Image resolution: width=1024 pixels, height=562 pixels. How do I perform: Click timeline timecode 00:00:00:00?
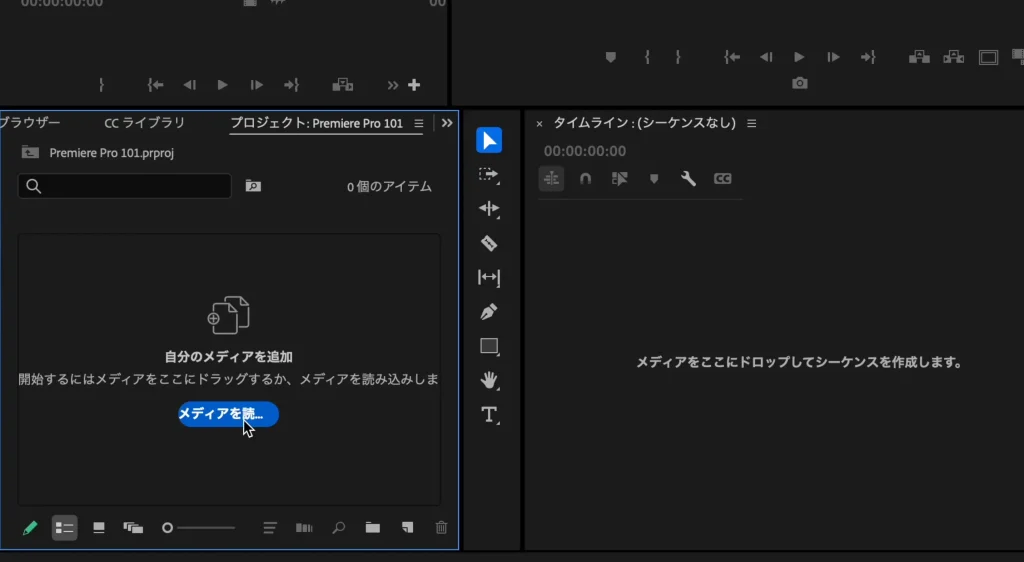pos(584,151)
